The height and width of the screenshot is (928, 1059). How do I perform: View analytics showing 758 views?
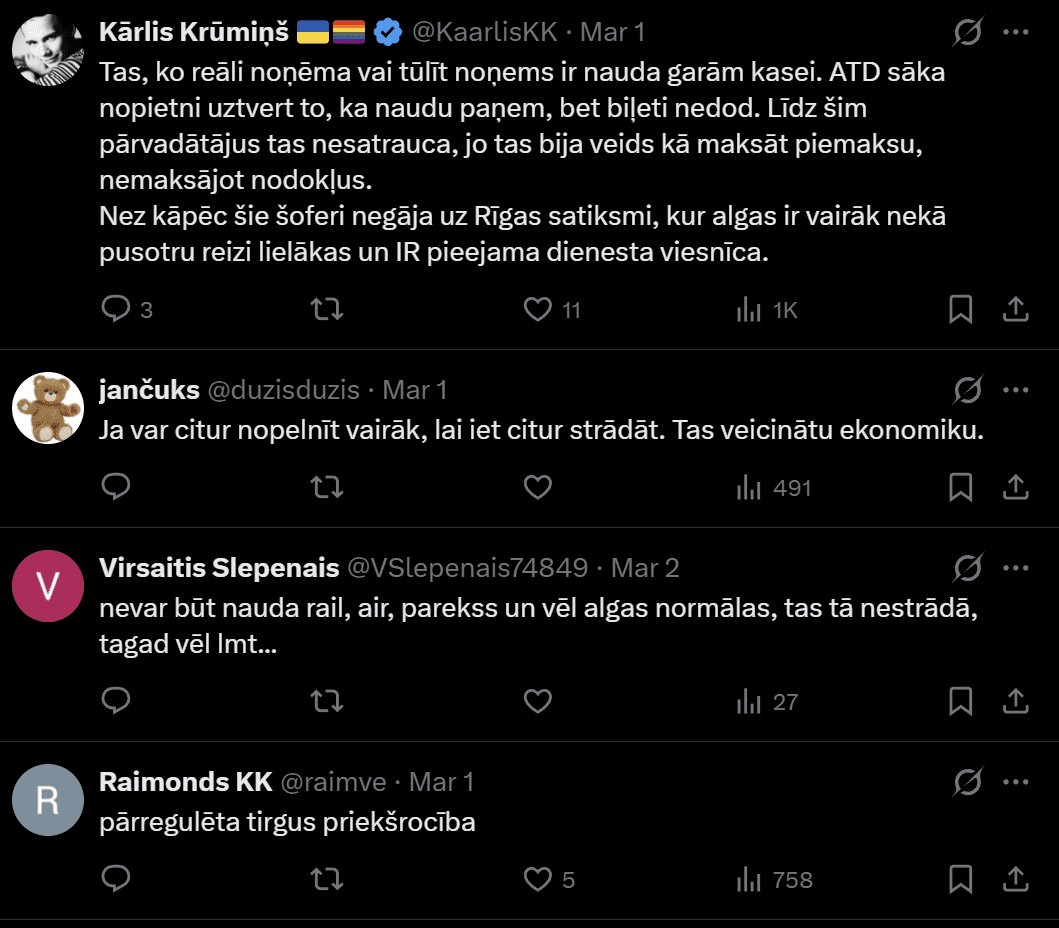pos(774,880)
